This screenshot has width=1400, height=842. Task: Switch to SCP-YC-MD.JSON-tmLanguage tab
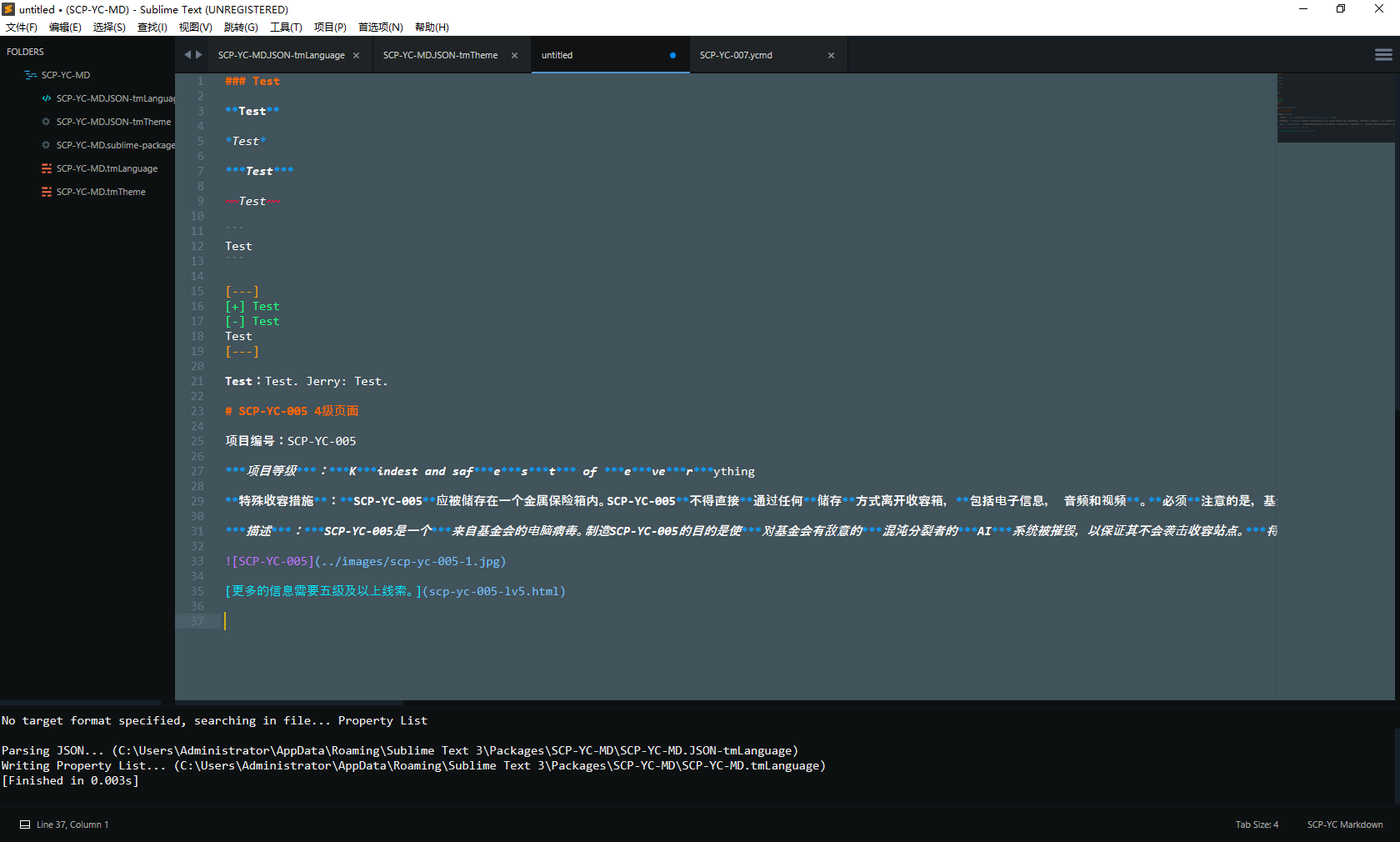281,56
